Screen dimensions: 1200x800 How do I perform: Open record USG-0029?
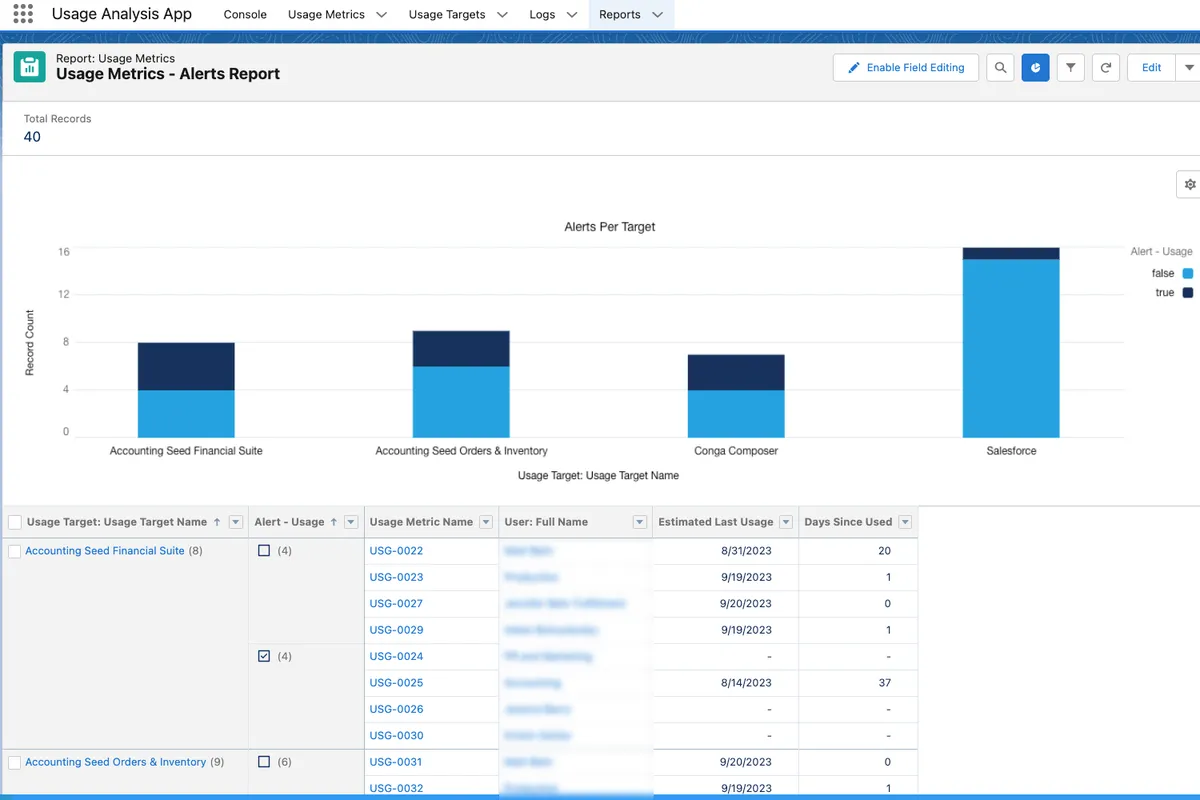[396, 630]
